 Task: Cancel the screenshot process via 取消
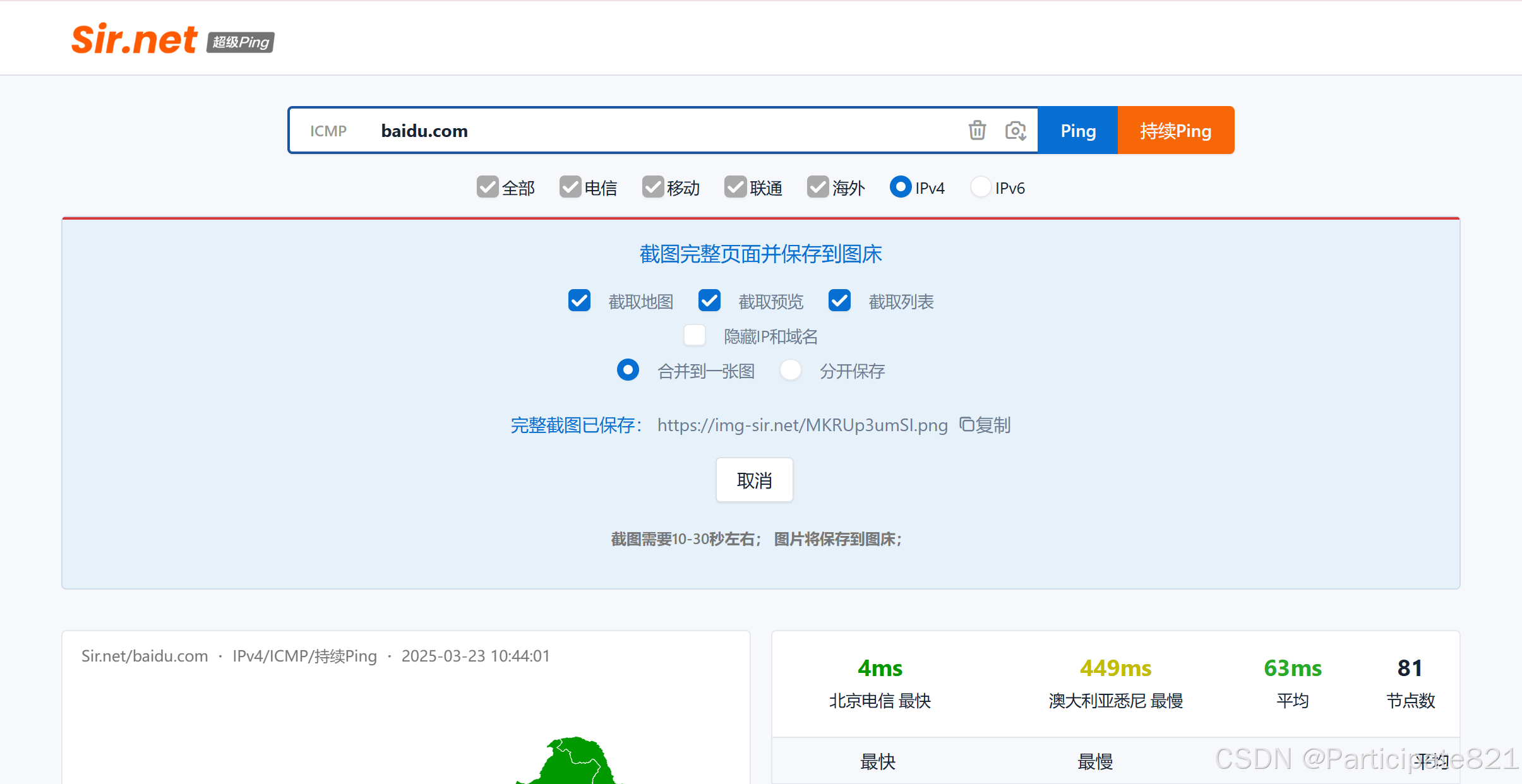pyautogui.click(x=754, y=480)
